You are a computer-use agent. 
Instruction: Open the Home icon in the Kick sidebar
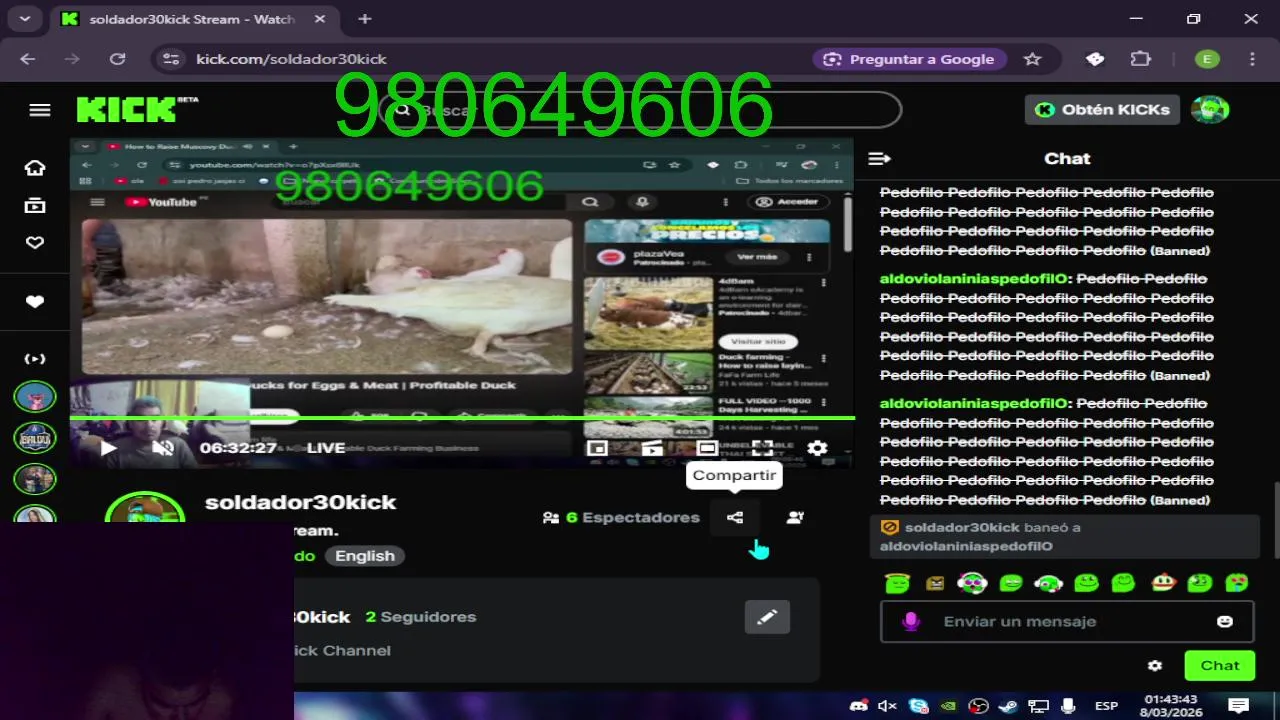(35, 168)
